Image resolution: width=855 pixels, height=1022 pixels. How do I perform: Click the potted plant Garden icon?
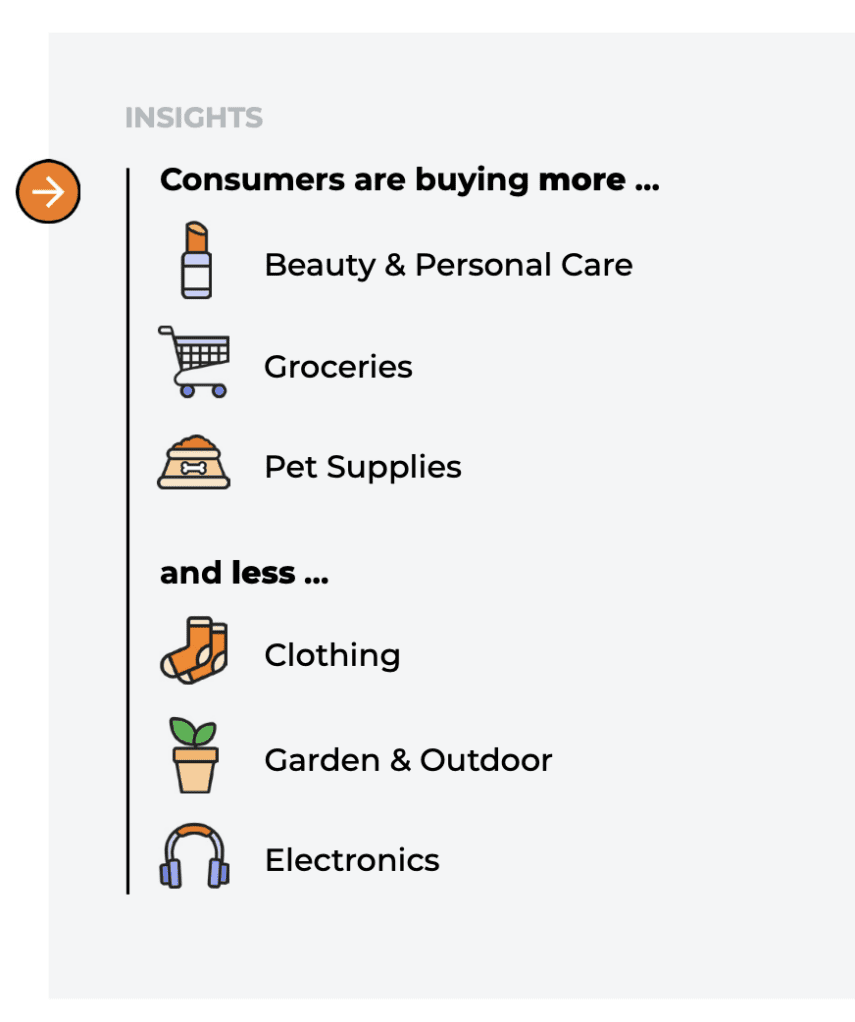[194, 757]
